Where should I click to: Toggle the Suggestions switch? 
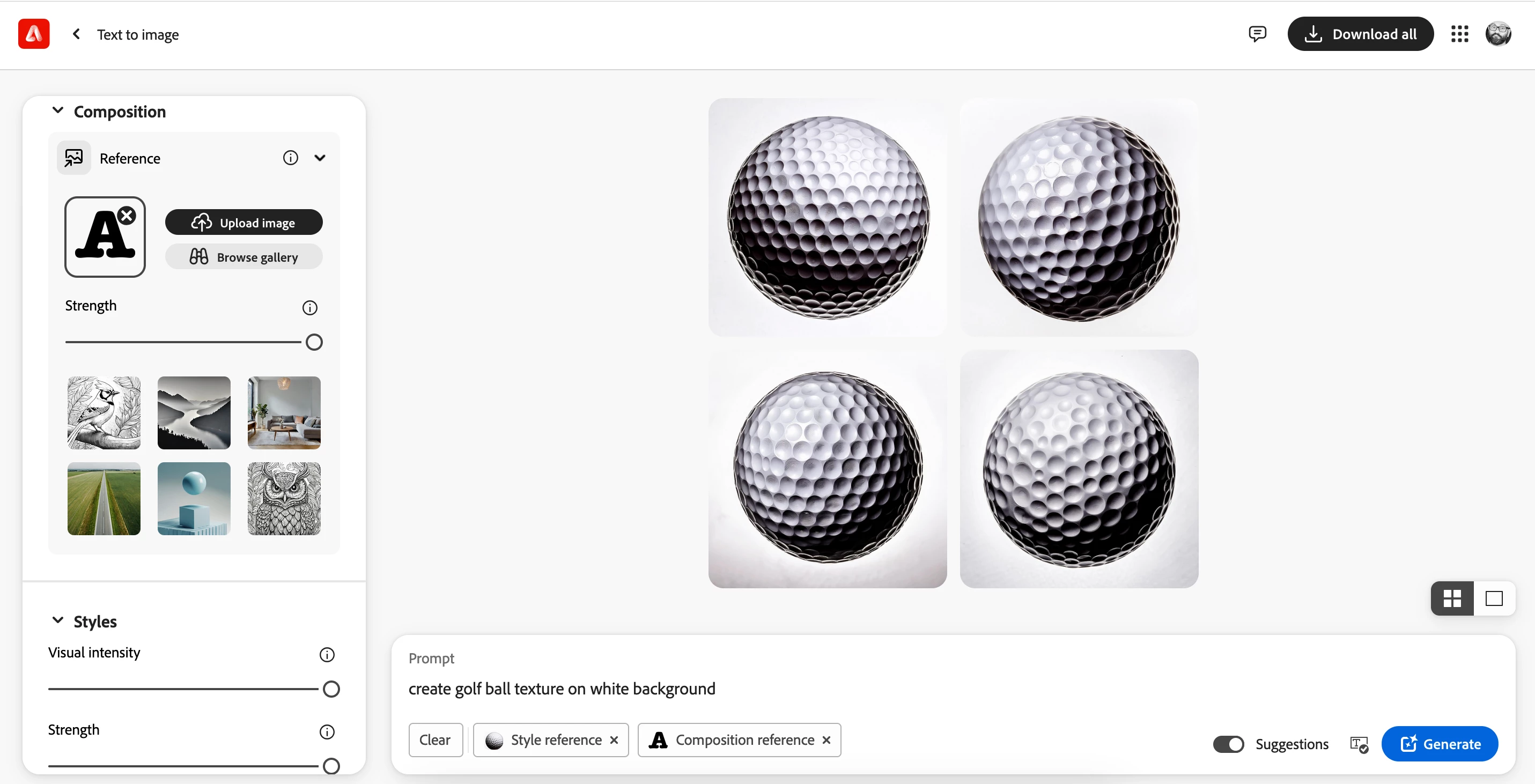1228,744
